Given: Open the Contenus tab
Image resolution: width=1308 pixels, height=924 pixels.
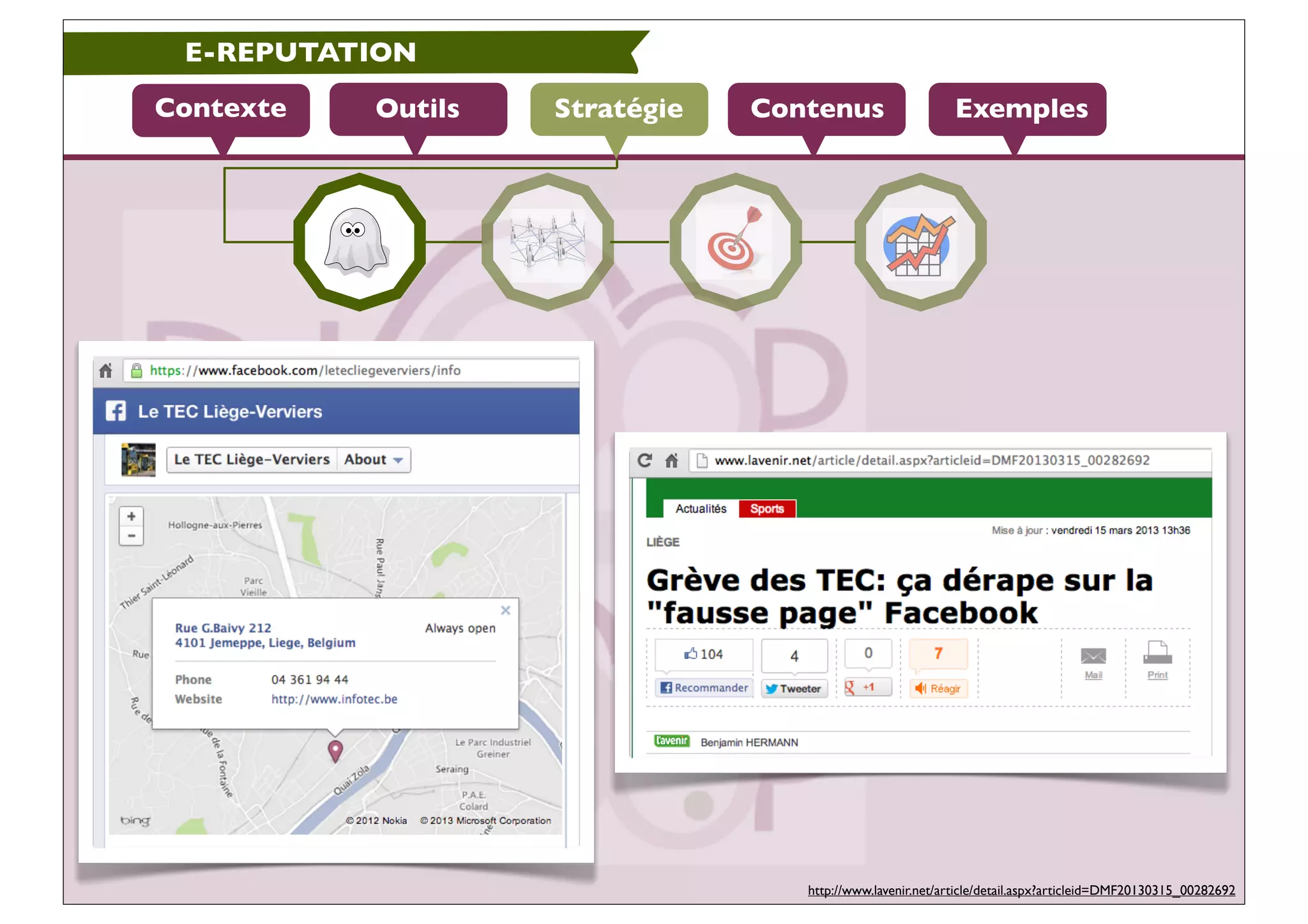Looking at the screenshot, I should pos(817,109).
